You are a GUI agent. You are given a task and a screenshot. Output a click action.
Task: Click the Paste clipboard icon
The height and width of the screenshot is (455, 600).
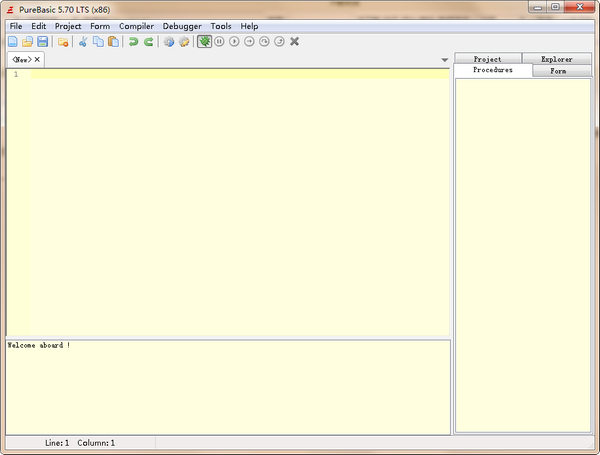click(113, 42)
